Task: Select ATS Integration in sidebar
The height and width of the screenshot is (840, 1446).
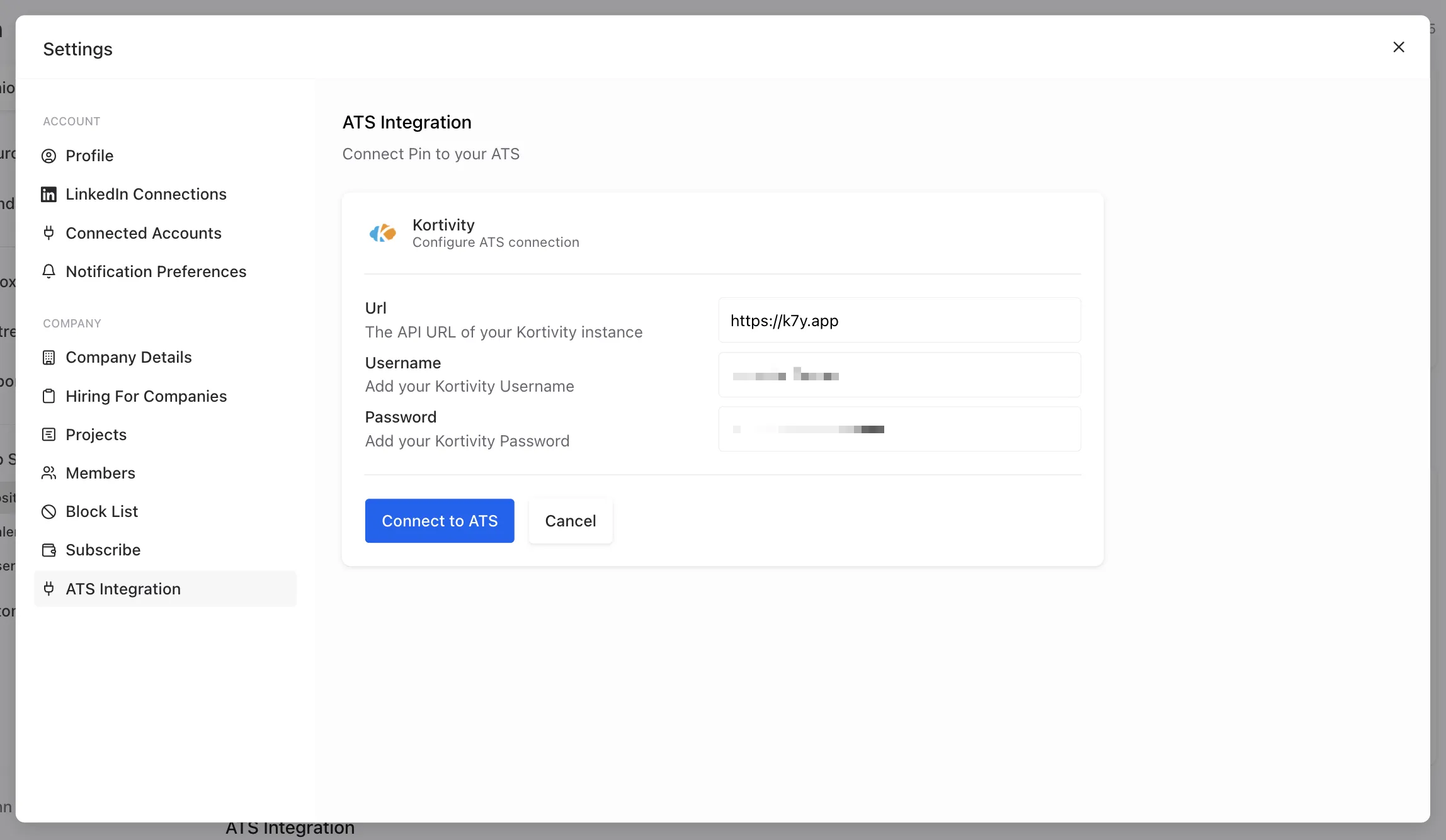Action: (165, 589)
